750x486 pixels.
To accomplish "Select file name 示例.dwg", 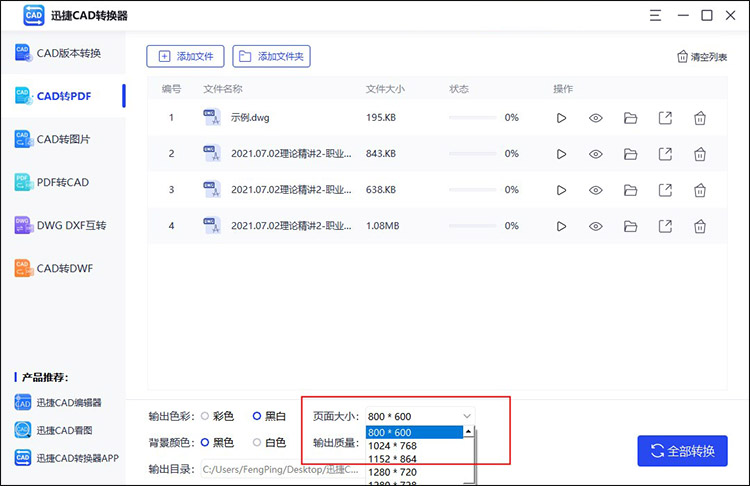I will tap(250, 118).
